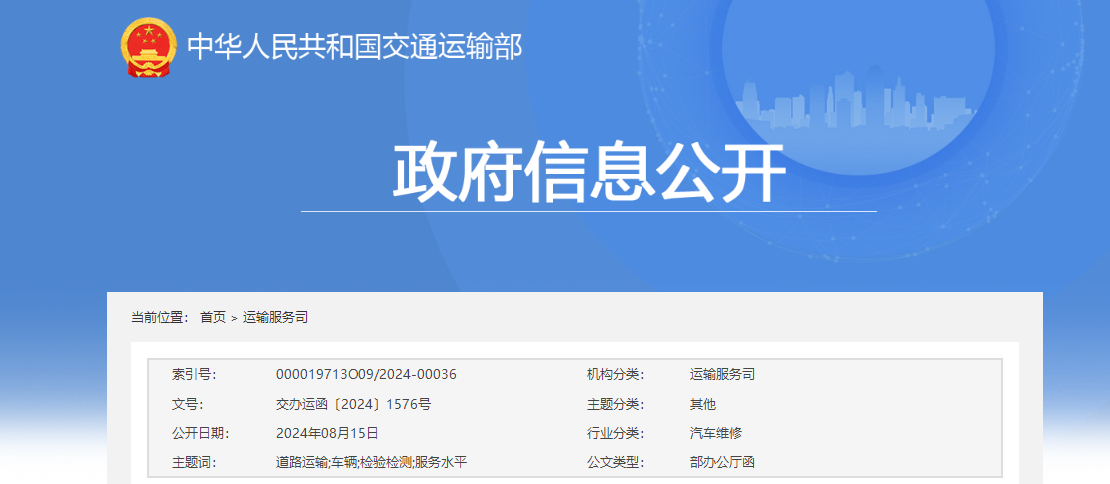Click the 公文类型 field label

point(615,462)
